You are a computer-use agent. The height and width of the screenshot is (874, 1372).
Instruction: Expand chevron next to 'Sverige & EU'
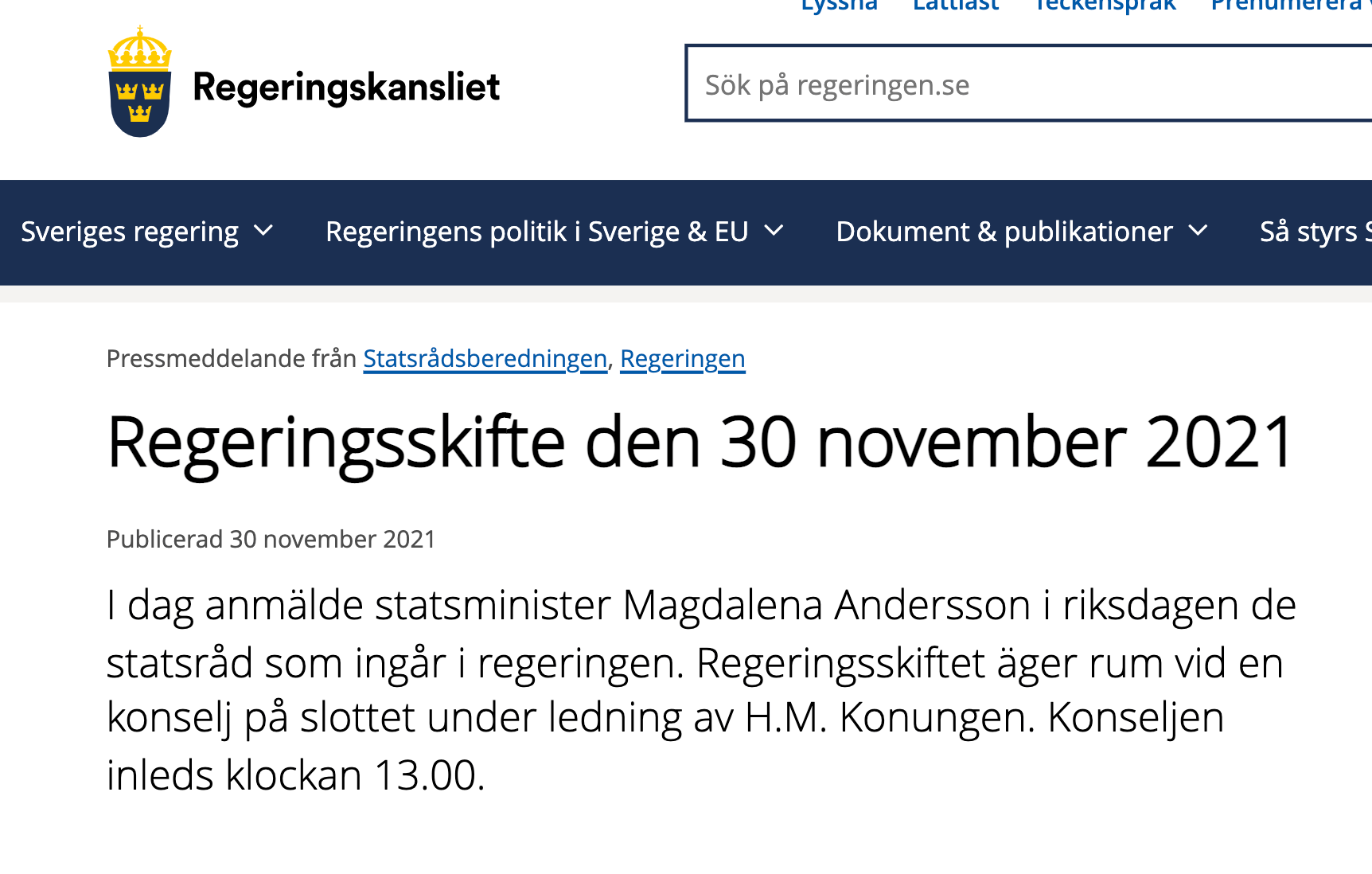click(x=774, y=231)
